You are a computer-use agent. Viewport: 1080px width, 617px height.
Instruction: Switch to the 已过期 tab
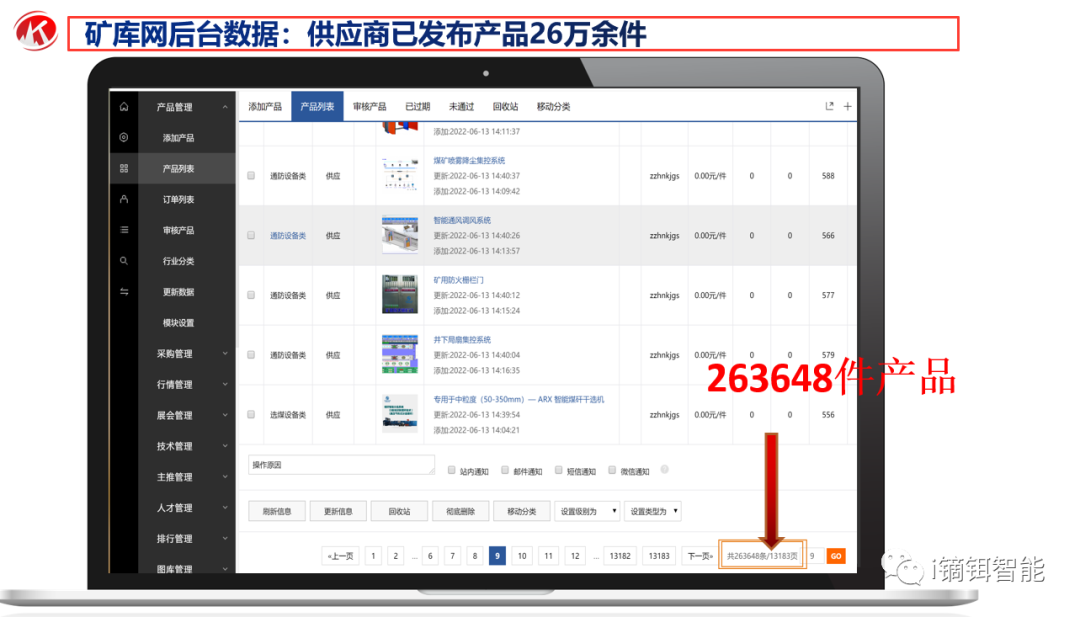tap(417, 107)
